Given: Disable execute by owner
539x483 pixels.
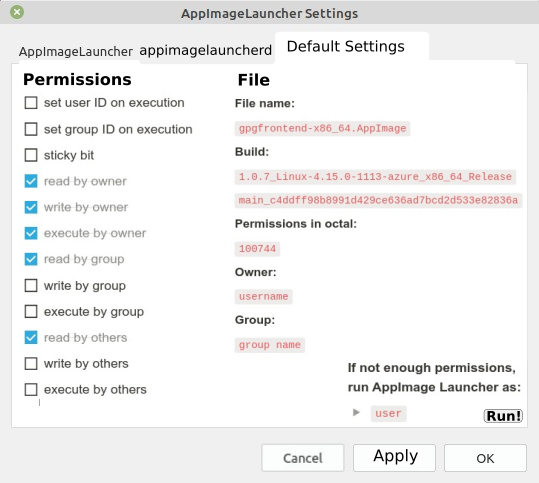Looking at the screenshot, I should coord(31,233).
